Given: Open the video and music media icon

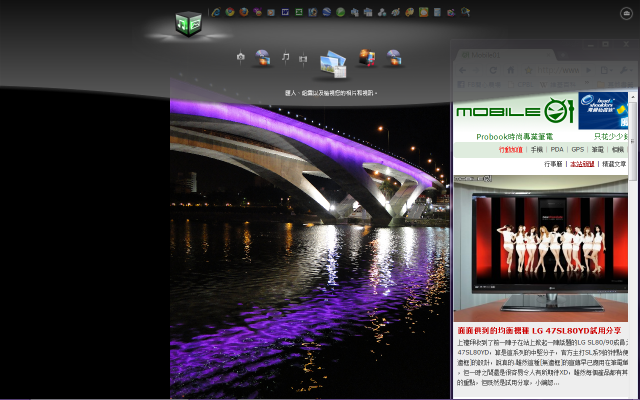Looking at the screenshot, I should [367, 58].
